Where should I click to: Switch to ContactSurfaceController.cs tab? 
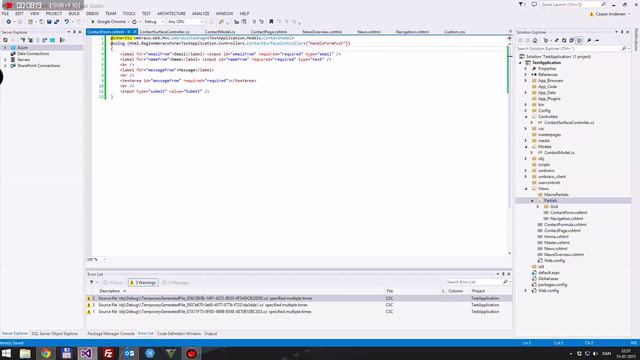(164, 32)
